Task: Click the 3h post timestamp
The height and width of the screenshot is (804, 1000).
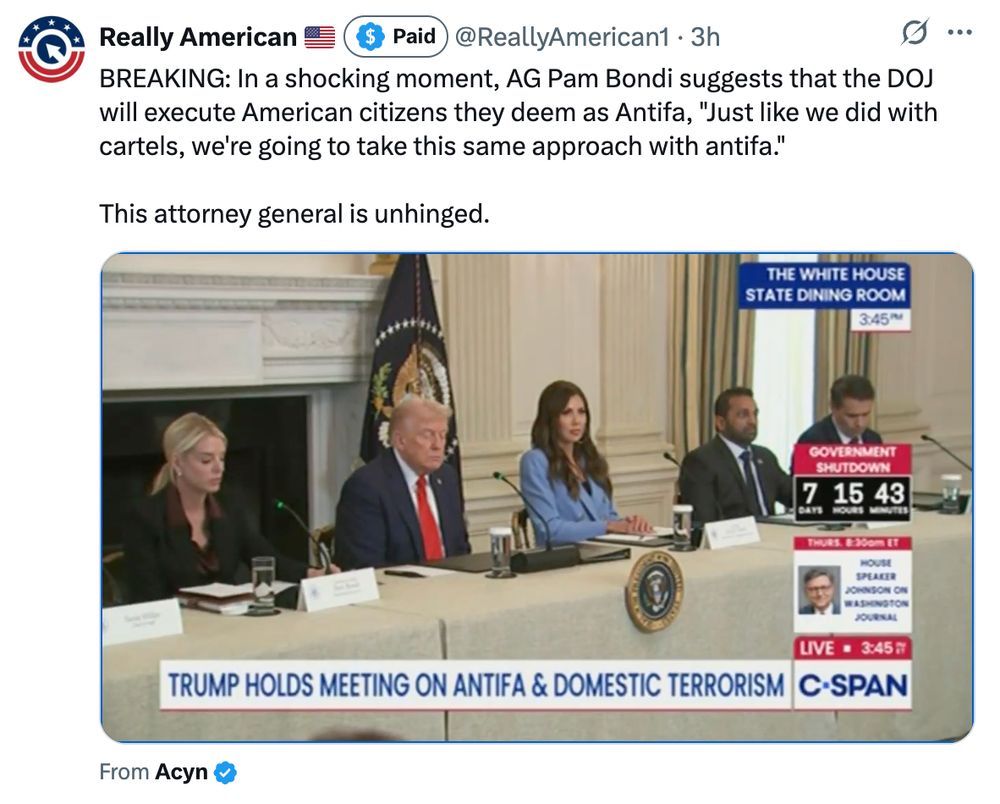Action: (705, 37)
